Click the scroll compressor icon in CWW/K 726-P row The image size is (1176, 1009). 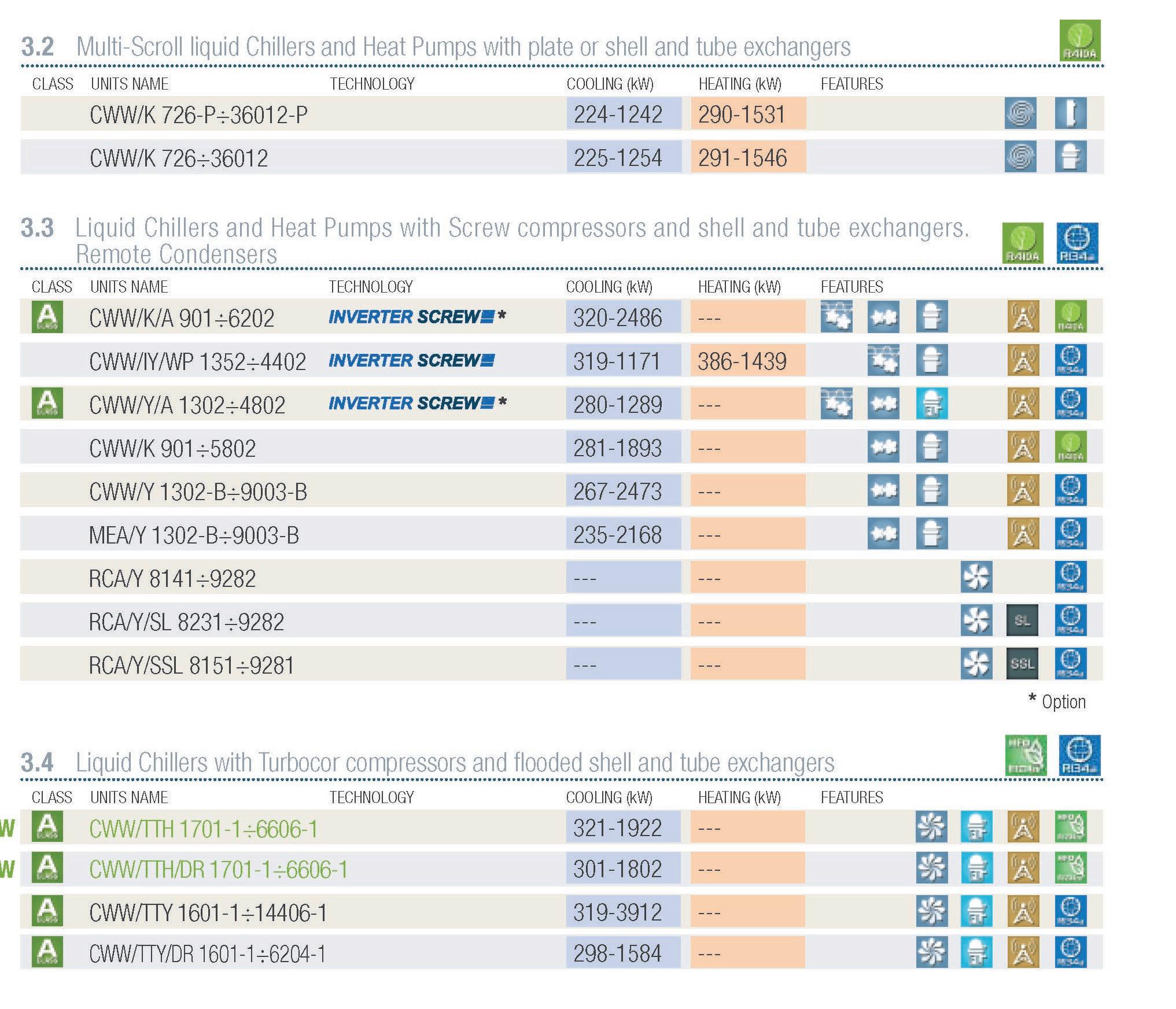(1020, 113)
